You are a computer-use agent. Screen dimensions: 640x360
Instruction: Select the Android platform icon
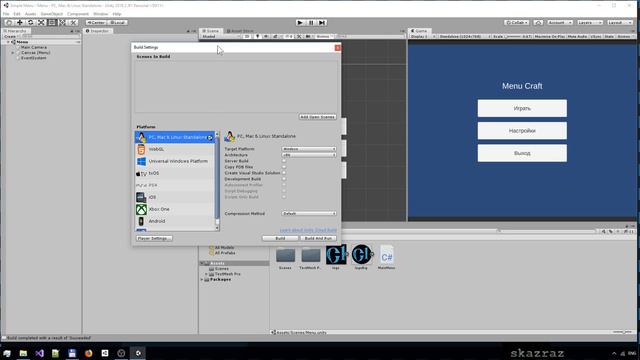141,221
